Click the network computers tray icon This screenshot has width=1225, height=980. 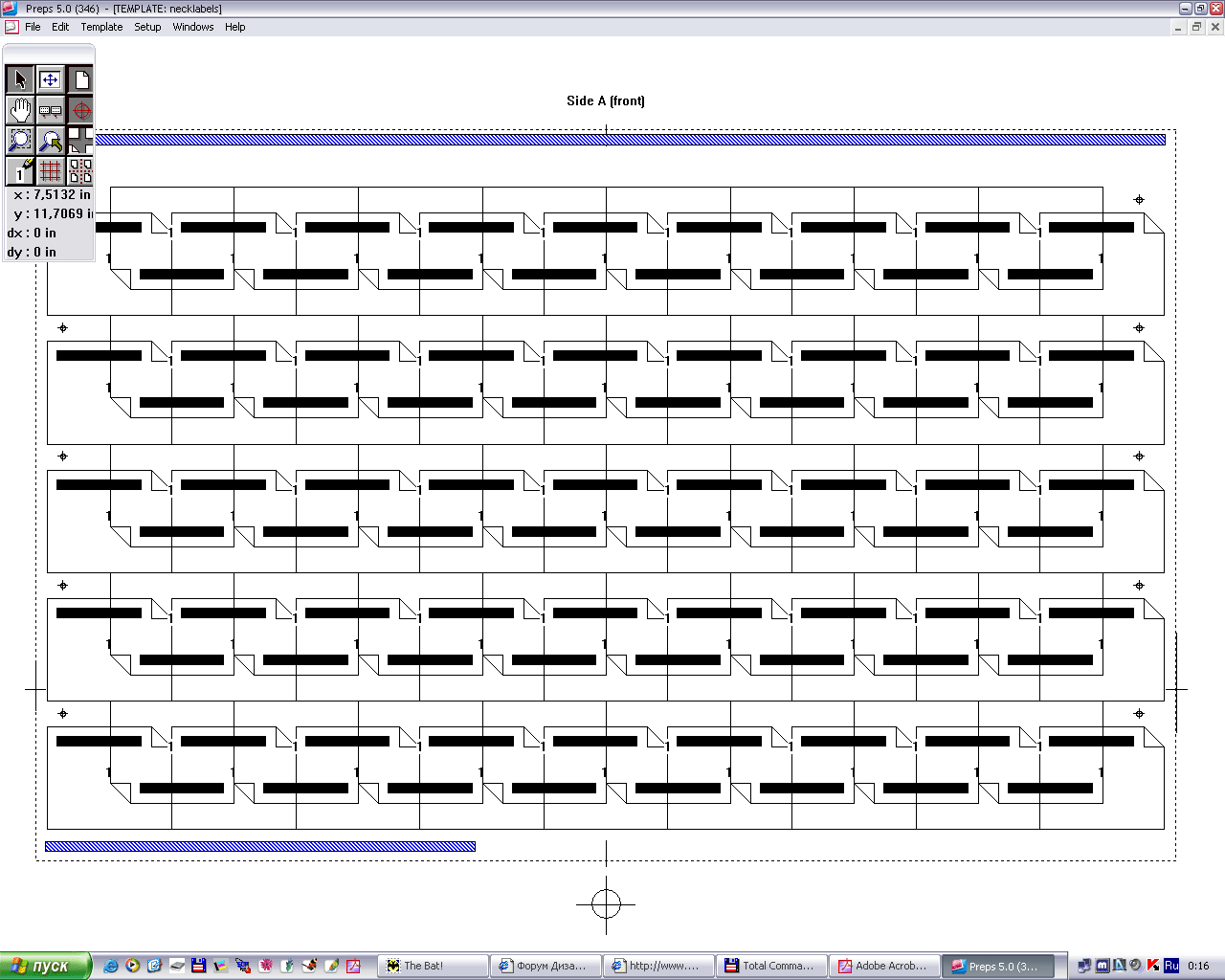pos(1084,966)
